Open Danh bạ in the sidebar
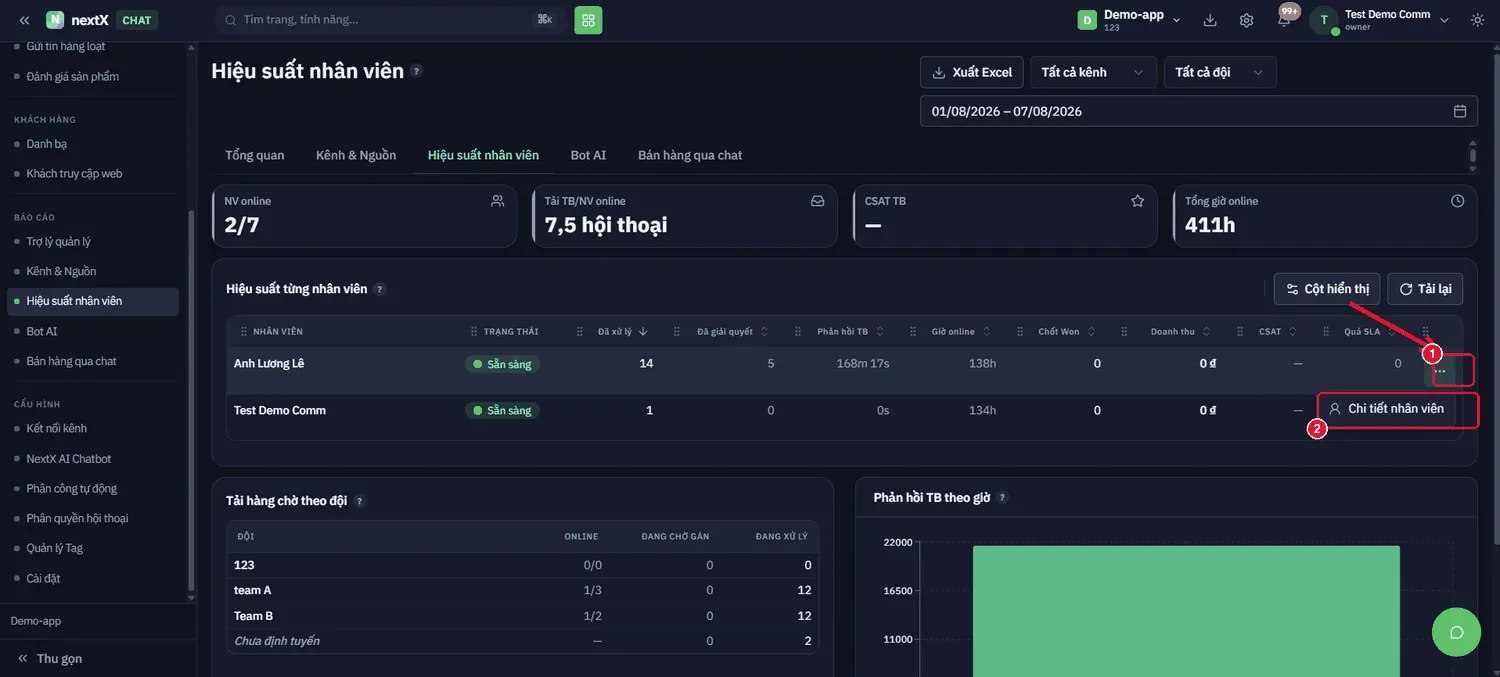The height and width of the screenshot is (677, 1500). point(47,144)
